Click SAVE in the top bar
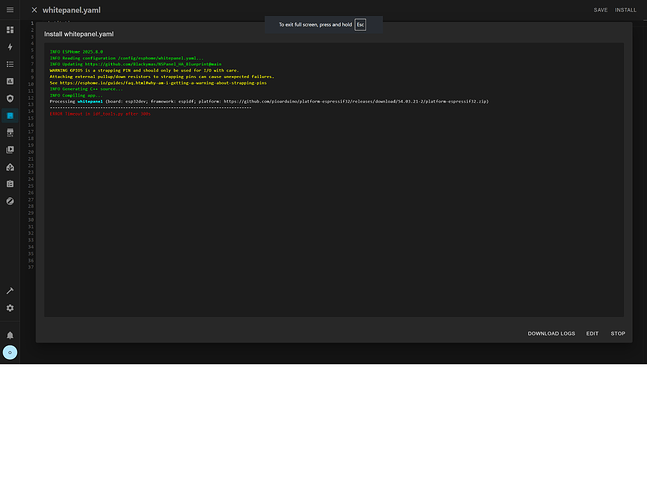This screenshot has width=647, height=500. point(600,10)
